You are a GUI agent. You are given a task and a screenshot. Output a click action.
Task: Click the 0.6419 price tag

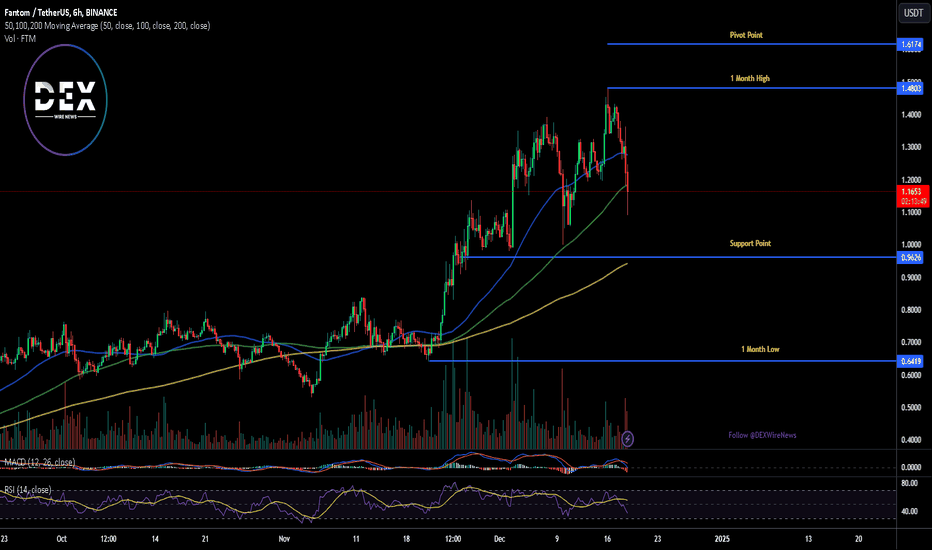(911, 361)
